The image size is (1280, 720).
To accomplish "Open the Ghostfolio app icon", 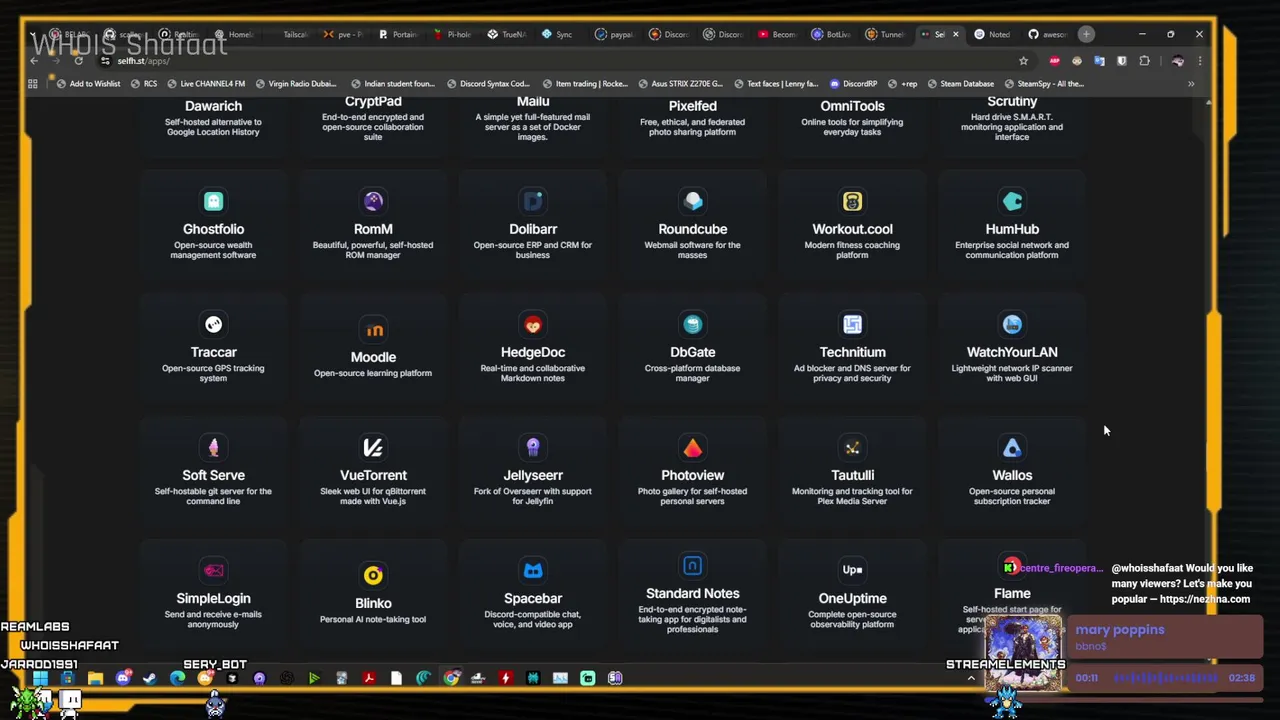I will click(213, 201).
